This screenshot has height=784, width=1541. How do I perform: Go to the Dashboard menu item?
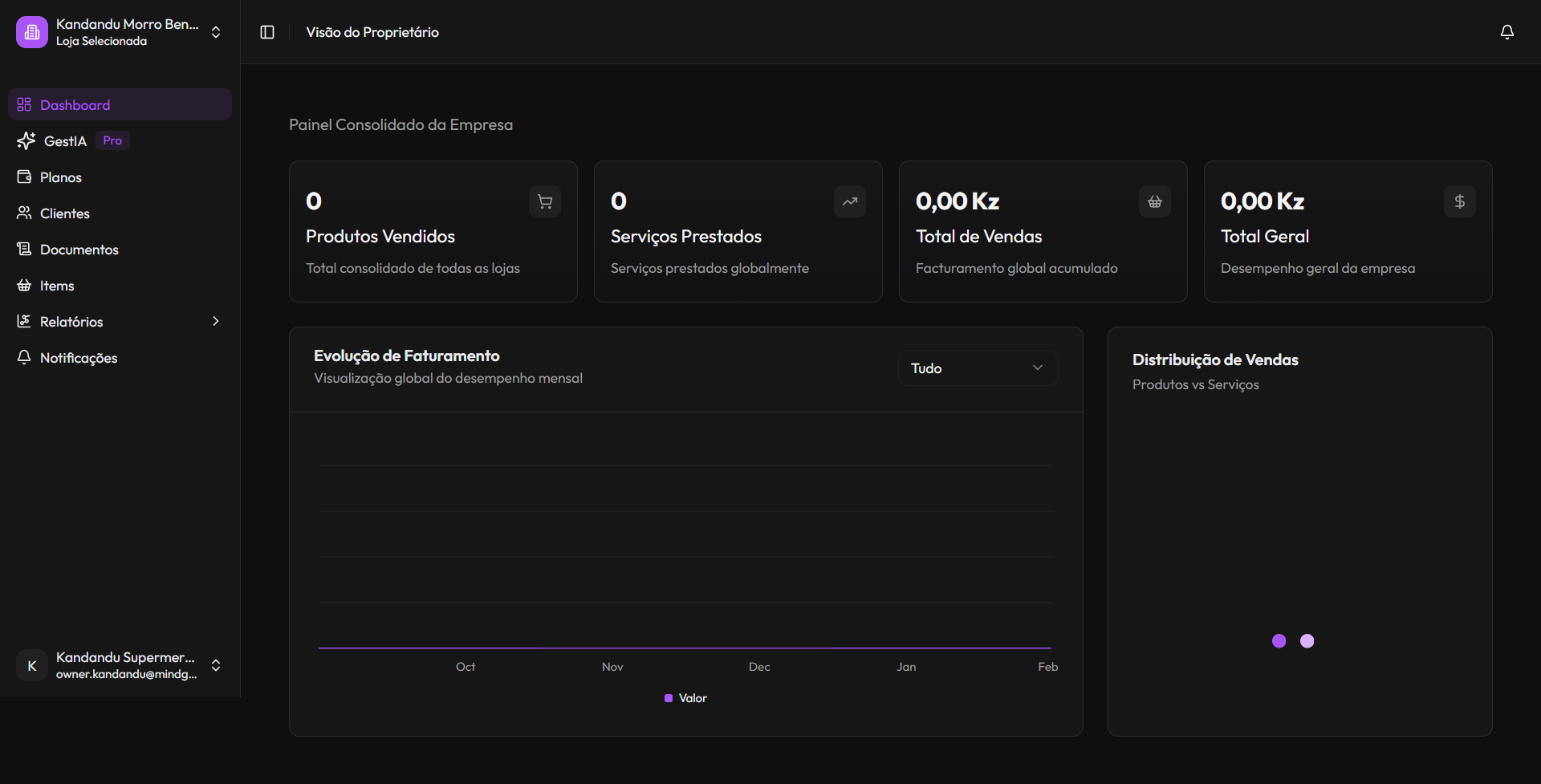(x=75, y=105)
